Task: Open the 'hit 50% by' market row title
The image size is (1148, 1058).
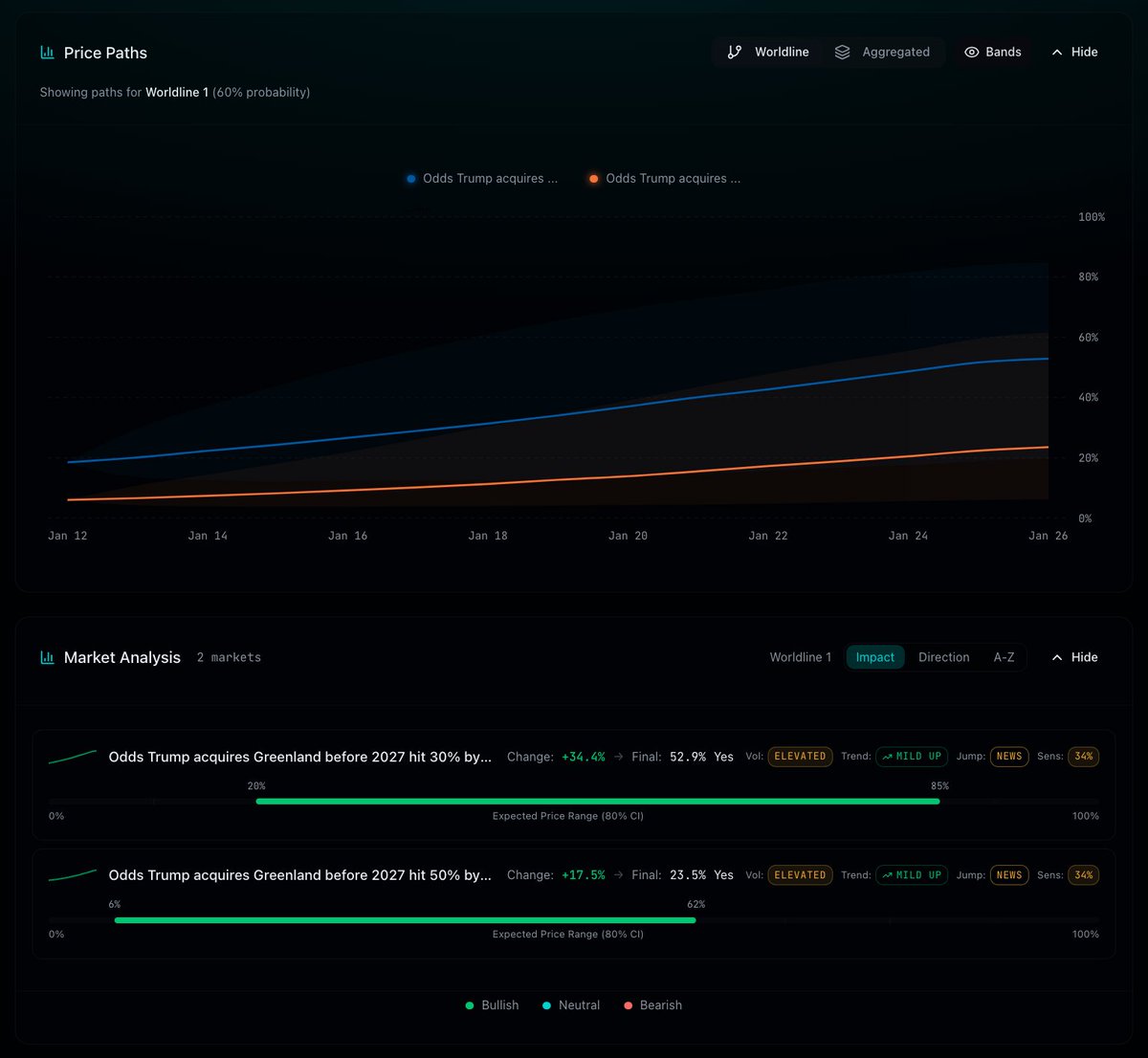Action: 300,875
